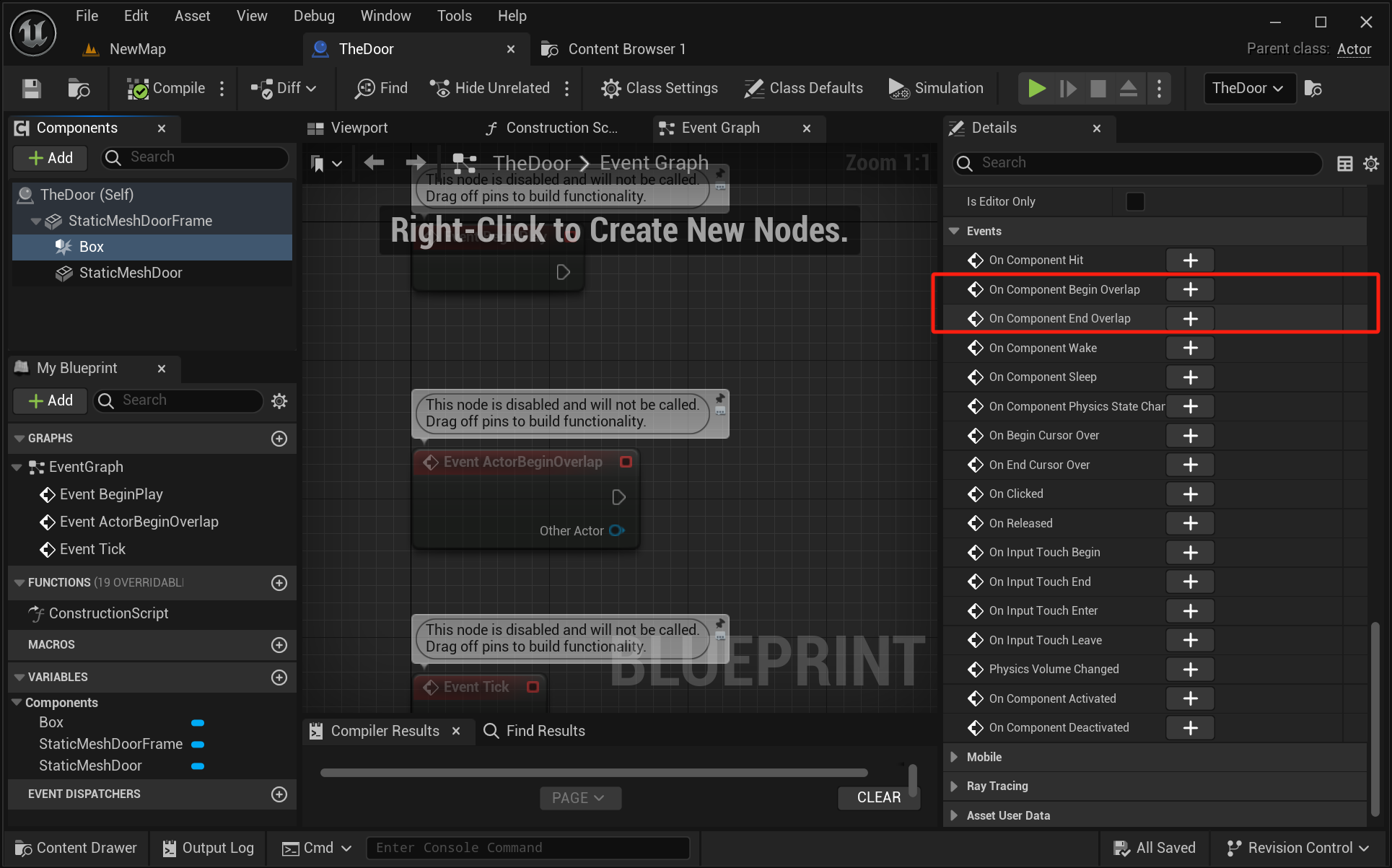Add new function with plus icon
The width and height of the screenshot is (1392, 868).
pos(279,583)
